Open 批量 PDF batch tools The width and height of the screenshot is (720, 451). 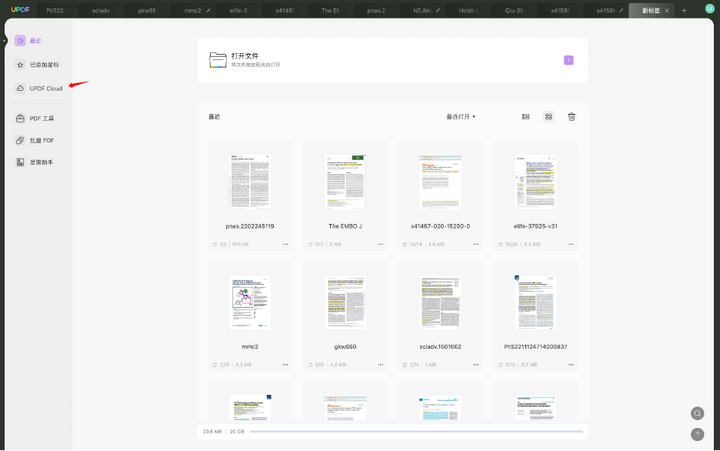point(35,141)
